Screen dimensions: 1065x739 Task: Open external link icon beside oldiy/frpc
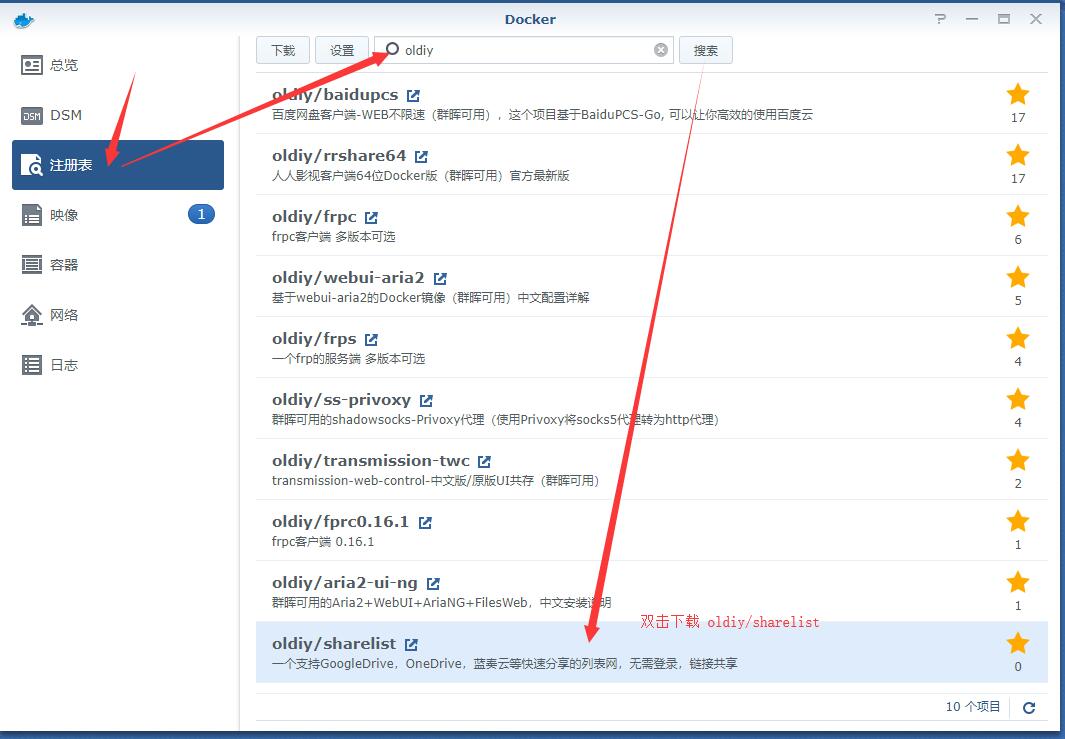[x=371, y=218]
